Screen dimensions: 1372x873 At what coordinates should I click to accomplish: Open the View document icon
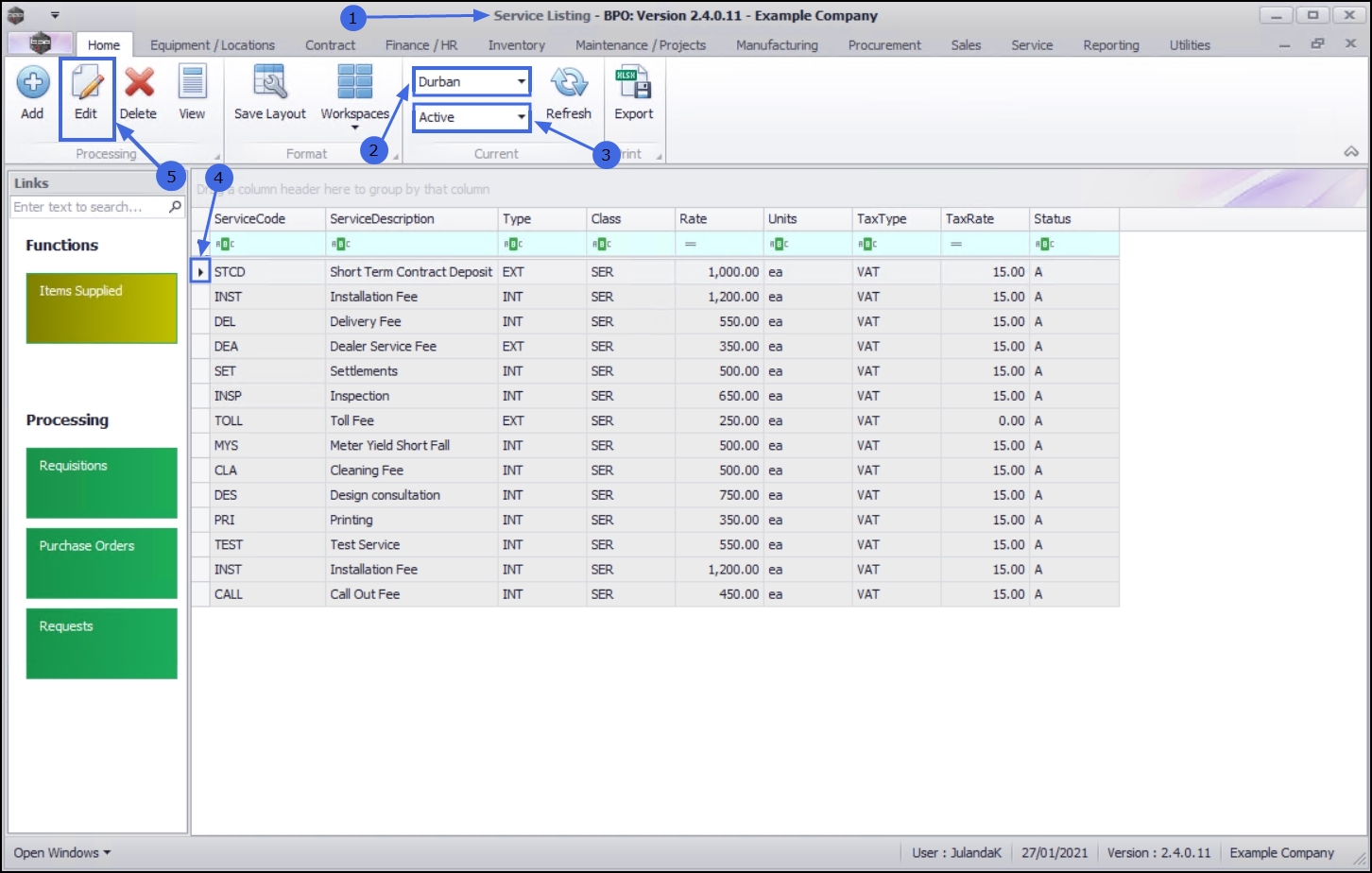coord(192,82)
